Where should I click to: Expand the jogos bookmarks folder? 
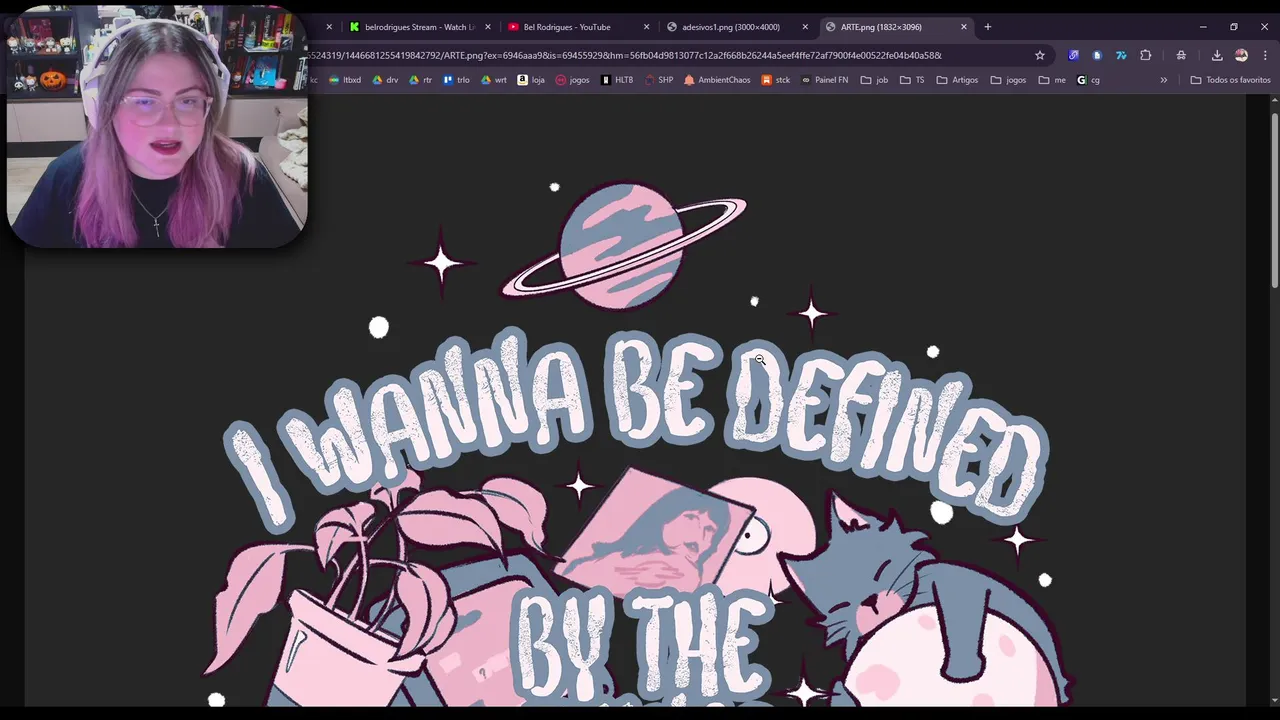click(x=1008, y=80)
